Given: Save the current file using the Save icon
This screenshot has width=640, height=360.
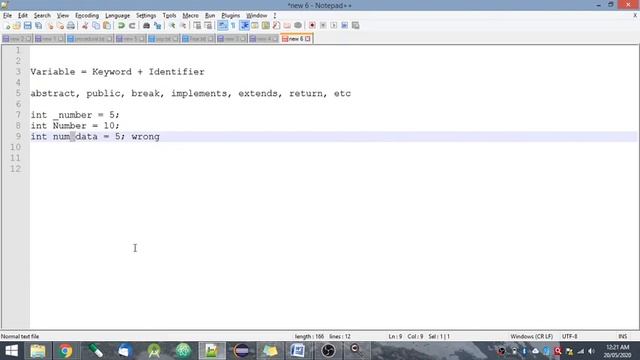Looking at the screenshot, I should pyautogui.click(x=27, y=26).
